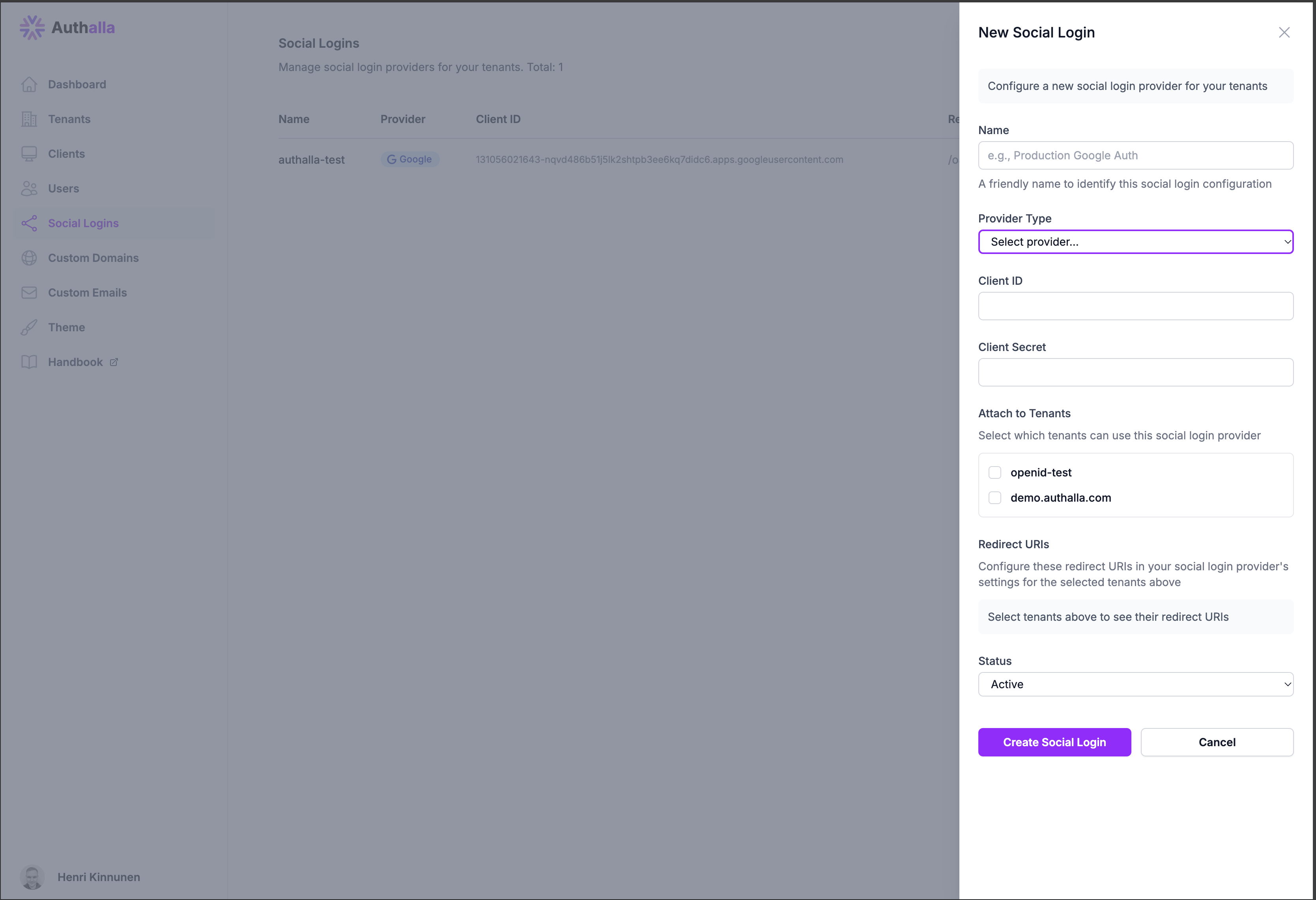The height and width of the screenshot is (900, 1316).
Task: Click the Custom Domains globe icon
Action: [29, 258]
